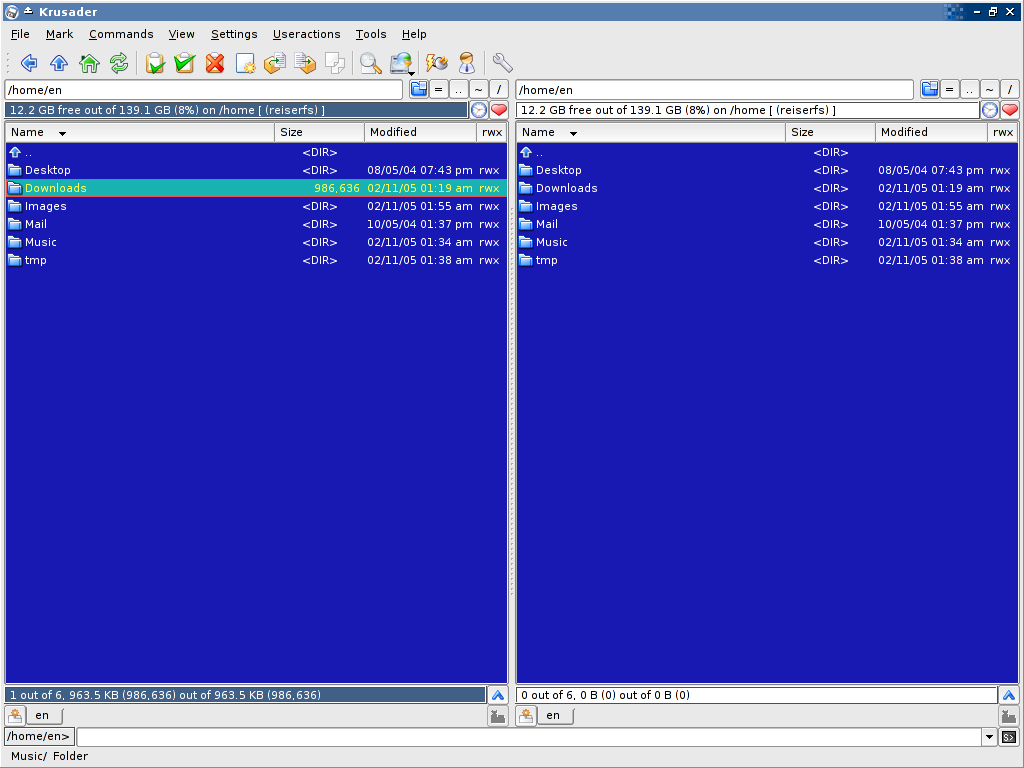Viewport: 1024px width, 768px height.
Task: Create a new text file from toolbar
Action: 245,63
